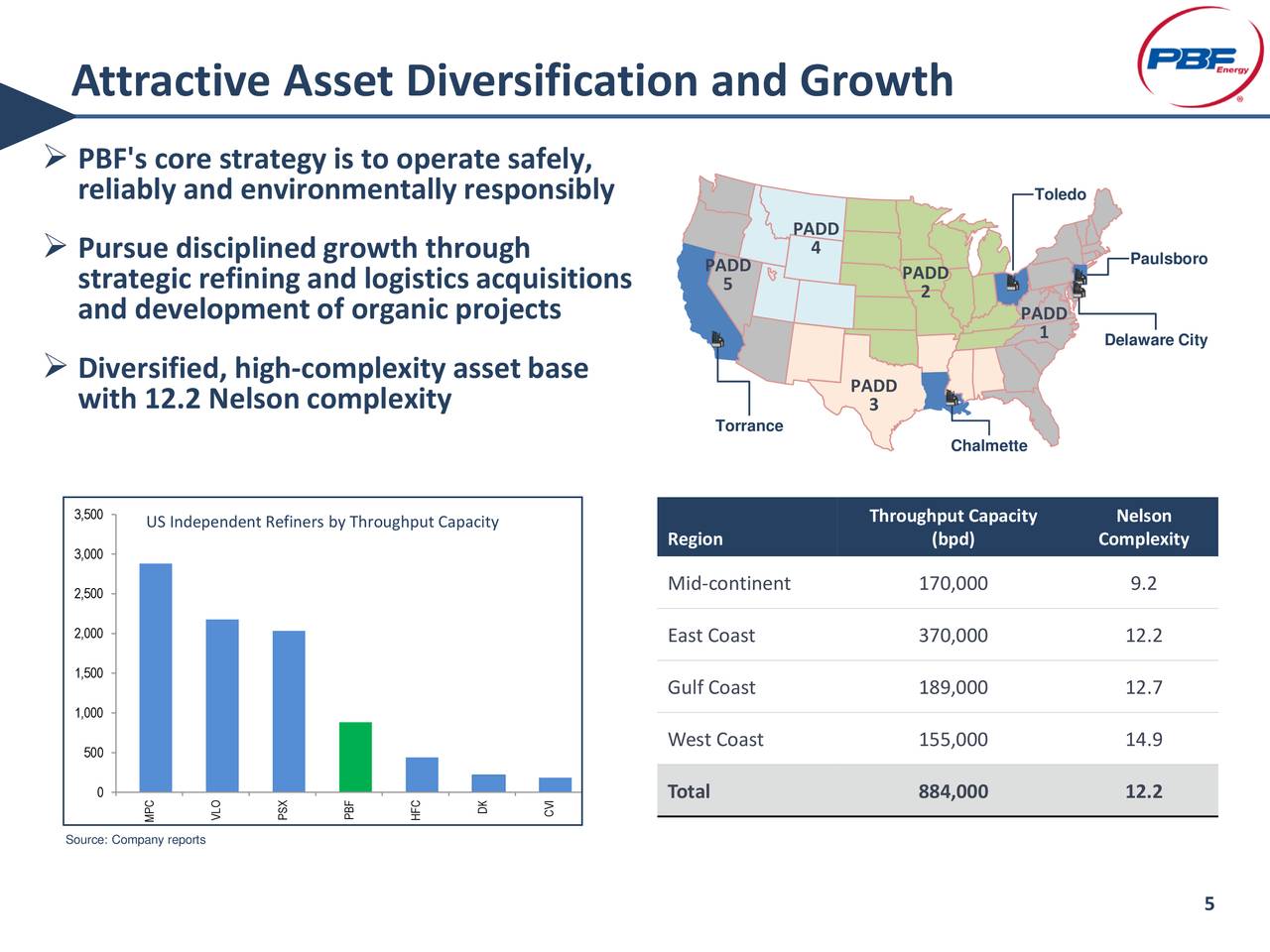Image resolution: width=1270 pixels, height=952 pixels.
Task: Click the first bullet arrow about core strategy
Action: [56, 156]
